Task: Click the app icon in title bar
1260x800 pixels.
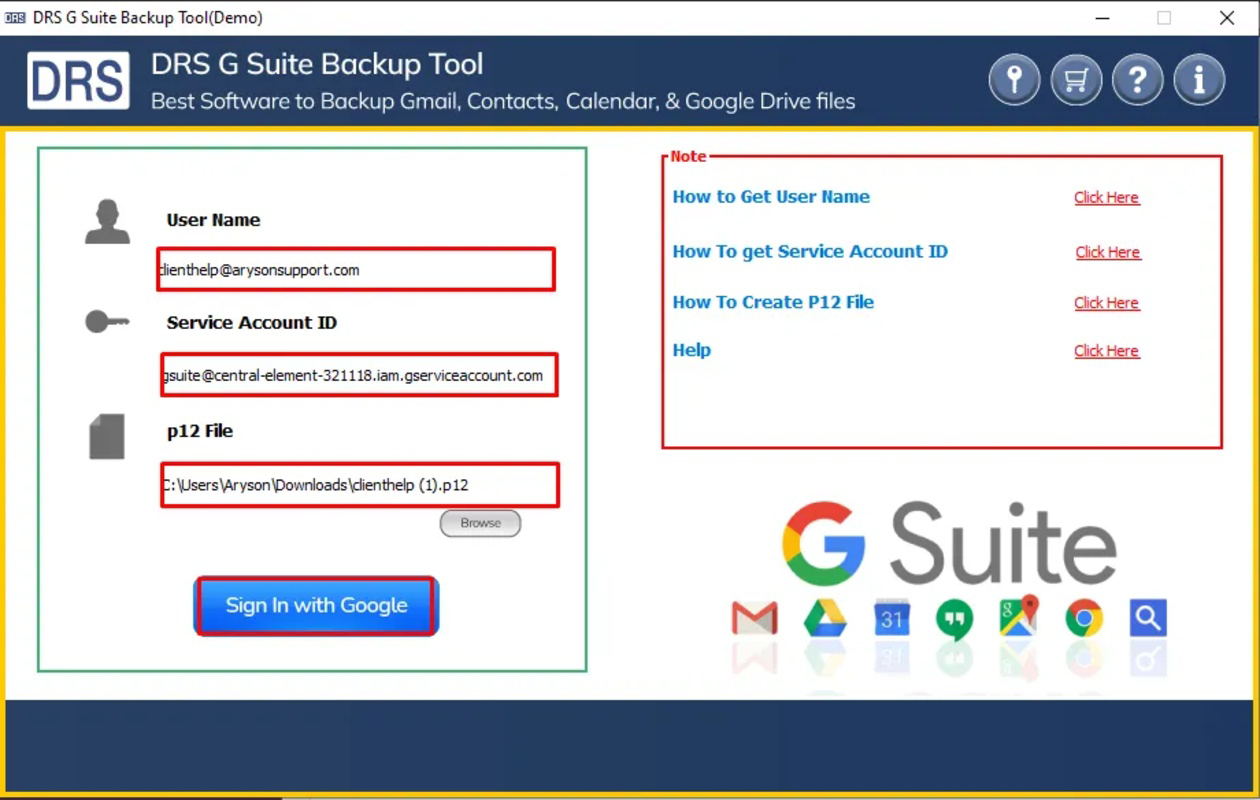Action: click(x=15, y=18)
